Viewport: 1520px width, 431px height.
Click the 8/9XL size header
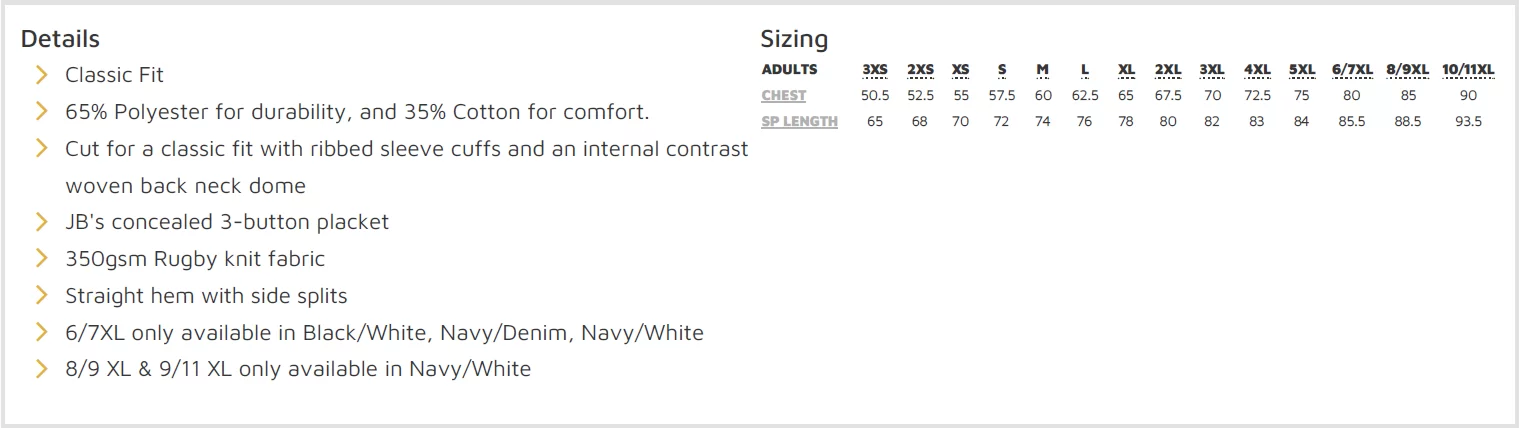click(1408, 70)
